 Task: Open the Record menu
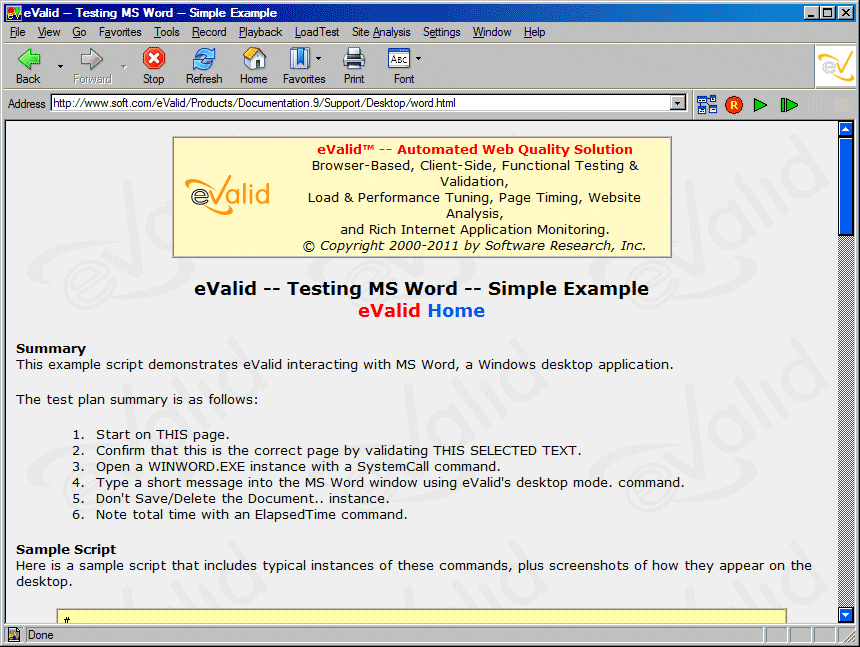click(x=209, y=32)
